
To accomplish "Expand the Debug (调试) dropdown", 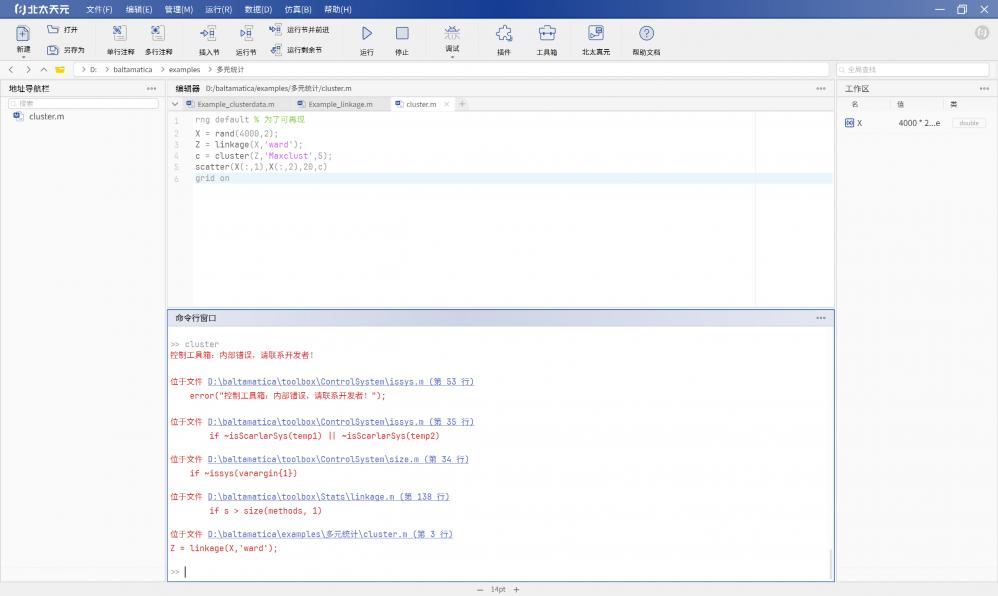I will tap(452, 56).
